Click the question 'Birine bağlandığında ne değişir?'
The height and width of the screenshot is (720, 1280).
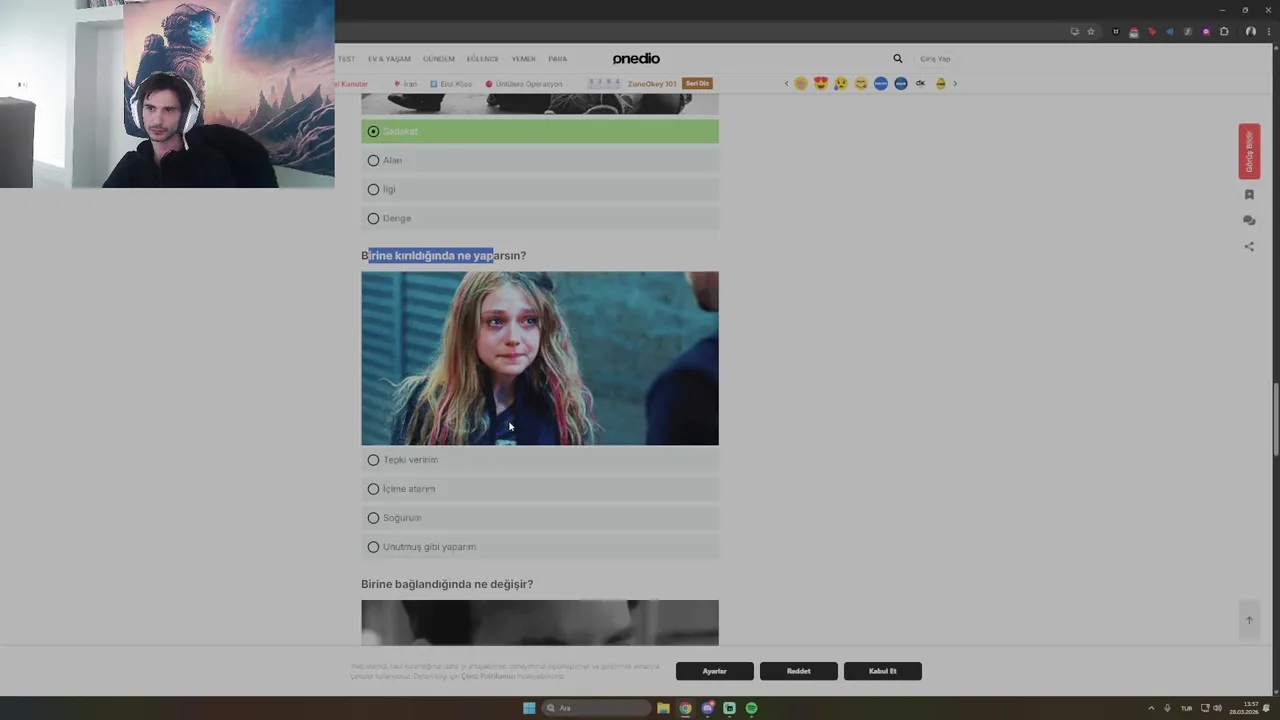[447, 584]
